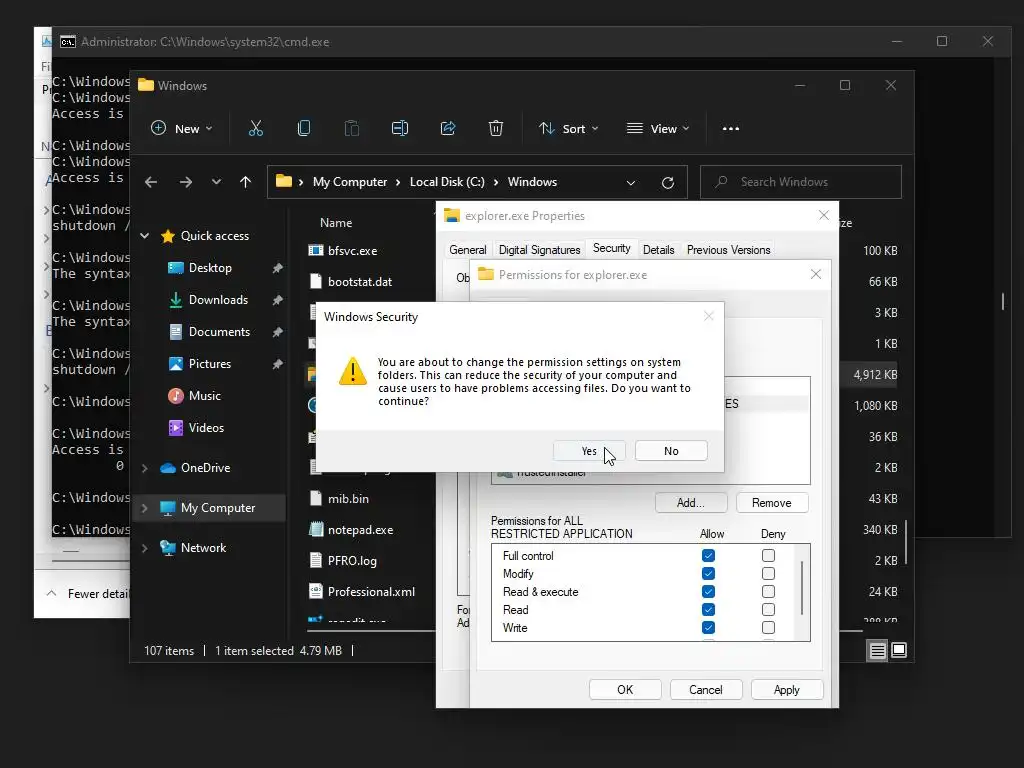The height and width of the screenshot is (768, 1024).
Task: Click OK in the Permissions dialog
Action: point(625,690)
